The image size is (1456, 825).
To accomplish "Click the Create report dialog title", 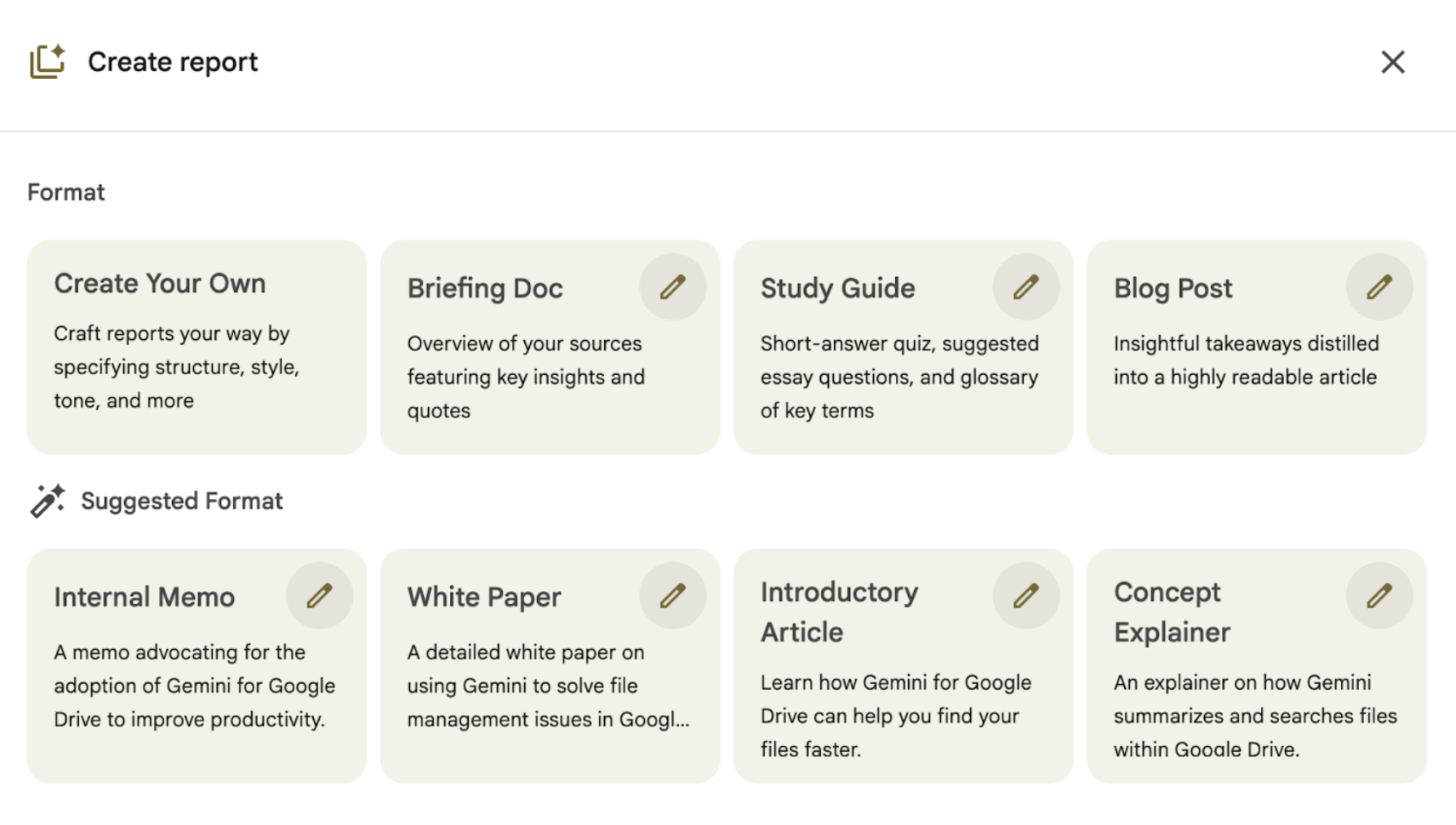I will [x=173, y=62].
